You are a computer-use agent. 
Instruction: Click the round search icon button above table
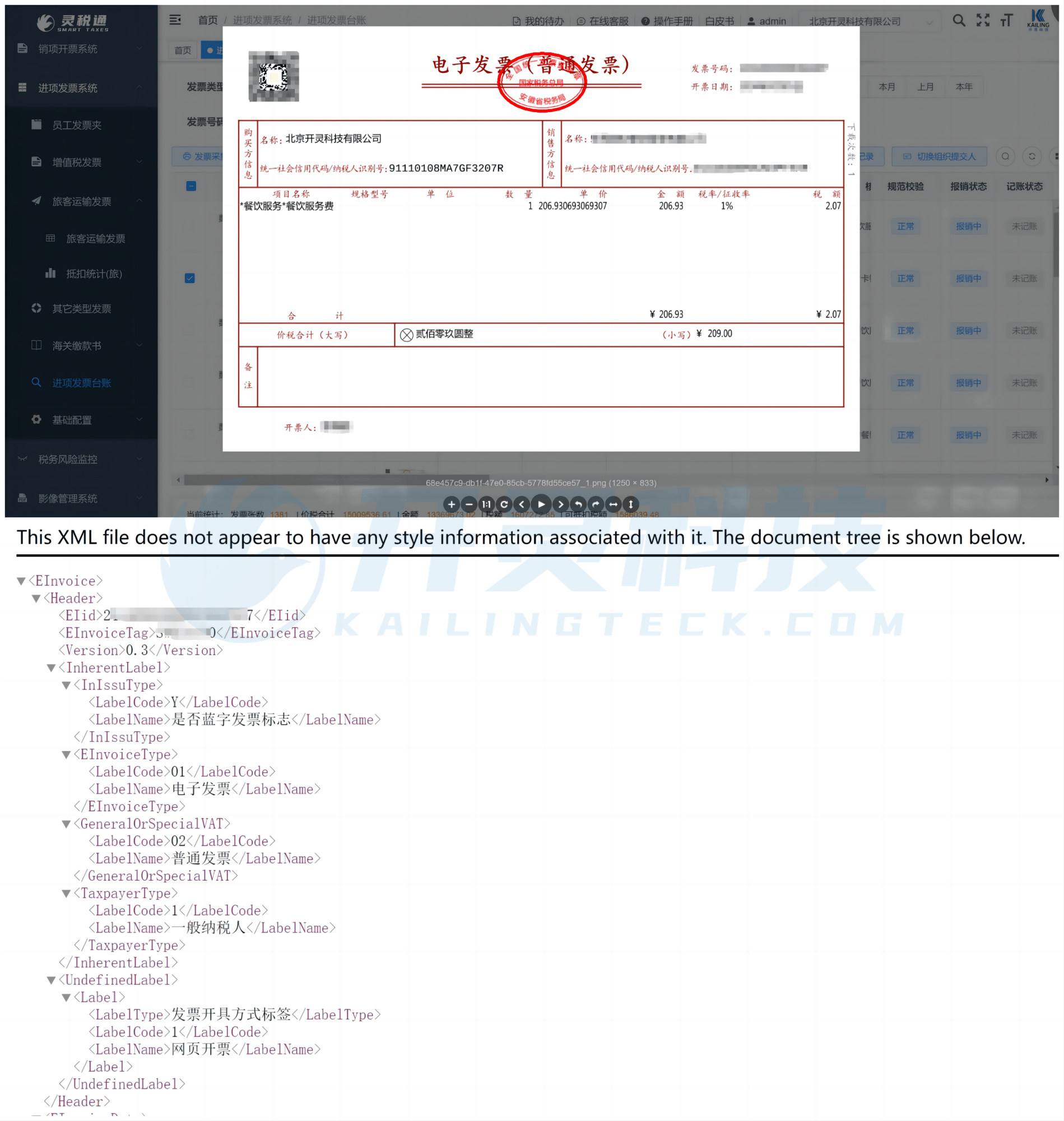click(1005, 156)
